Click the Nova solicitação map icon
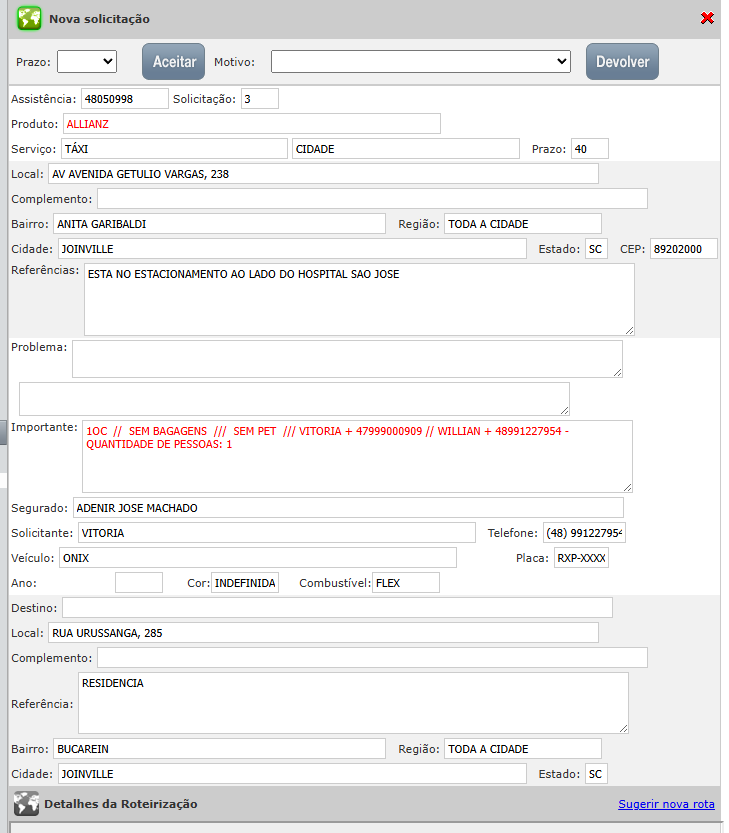The width and height of the screenshot is (729, 833). click(29, 18)
